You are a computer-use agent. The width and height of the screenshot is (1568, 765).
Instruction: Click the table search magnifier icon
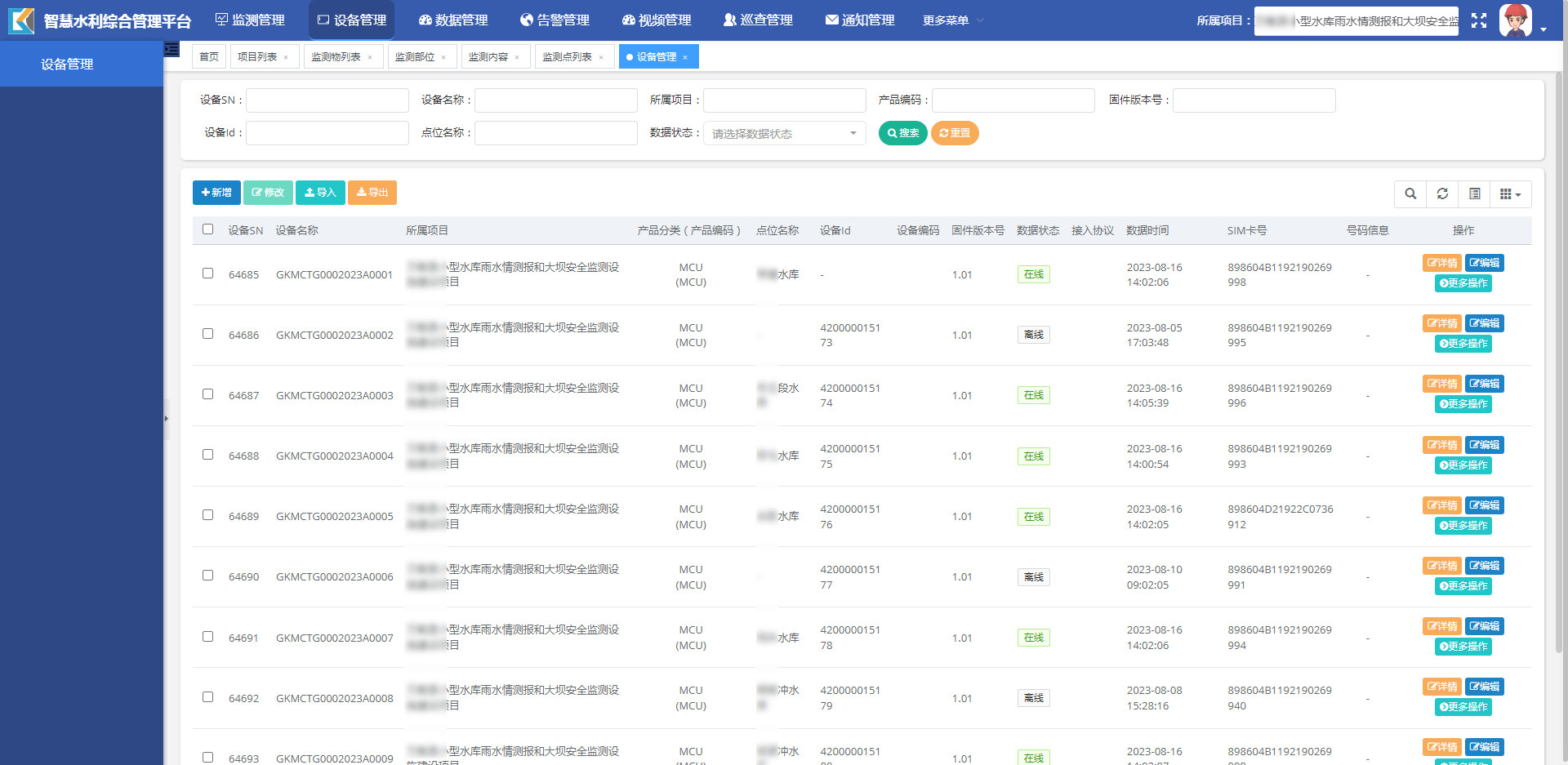pyautogui.click(x=1410, y=193)
